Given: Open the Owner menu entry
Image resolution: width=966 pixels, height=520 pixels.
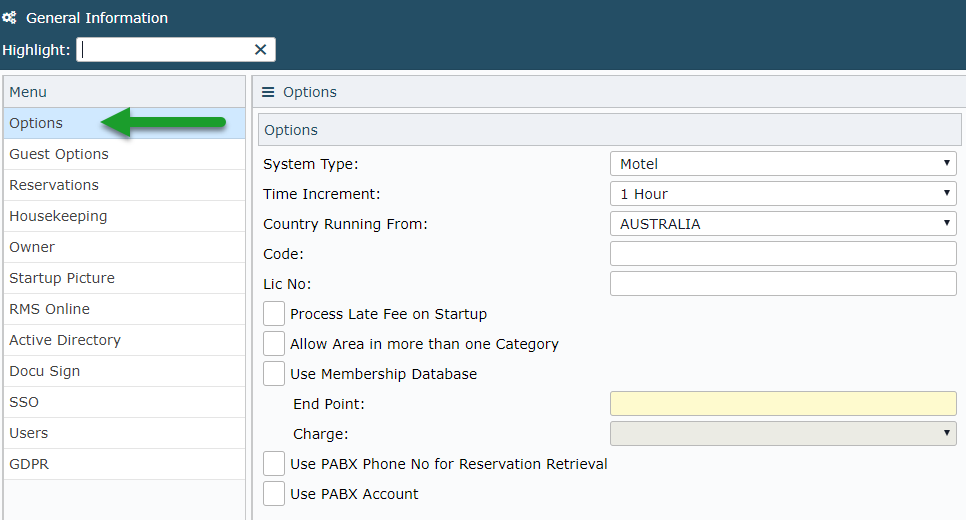Looking at the screenshot, I should [124, 247].
